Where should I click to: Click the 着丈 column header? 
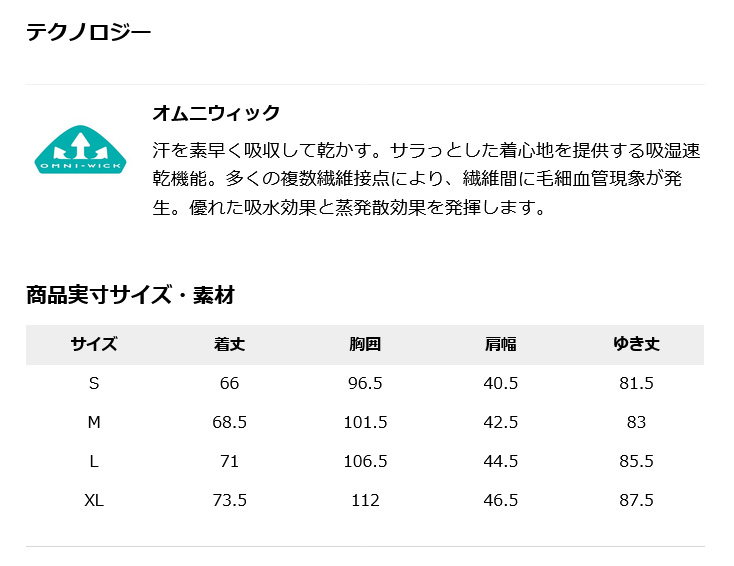click(229, 345)
